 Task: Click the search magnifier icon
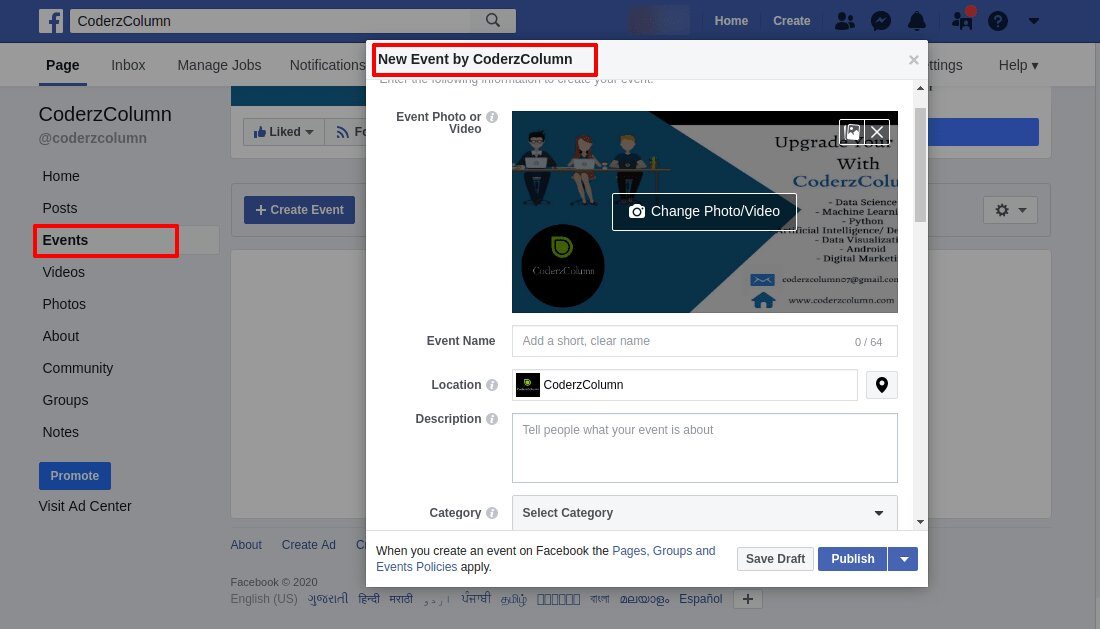493,20
